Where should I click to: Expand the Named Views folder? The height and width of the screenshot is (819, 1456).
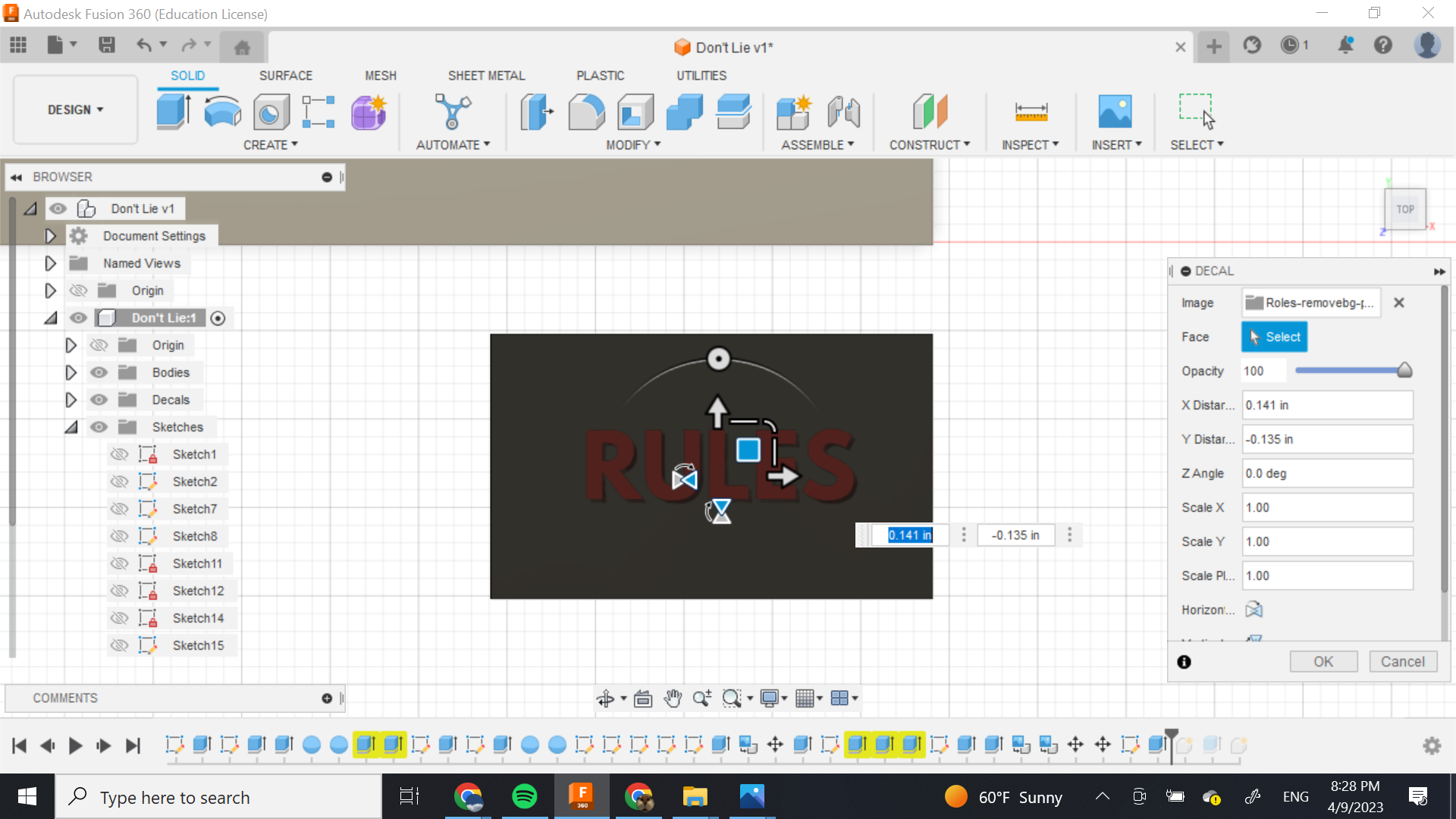click(x=50, y=263)
